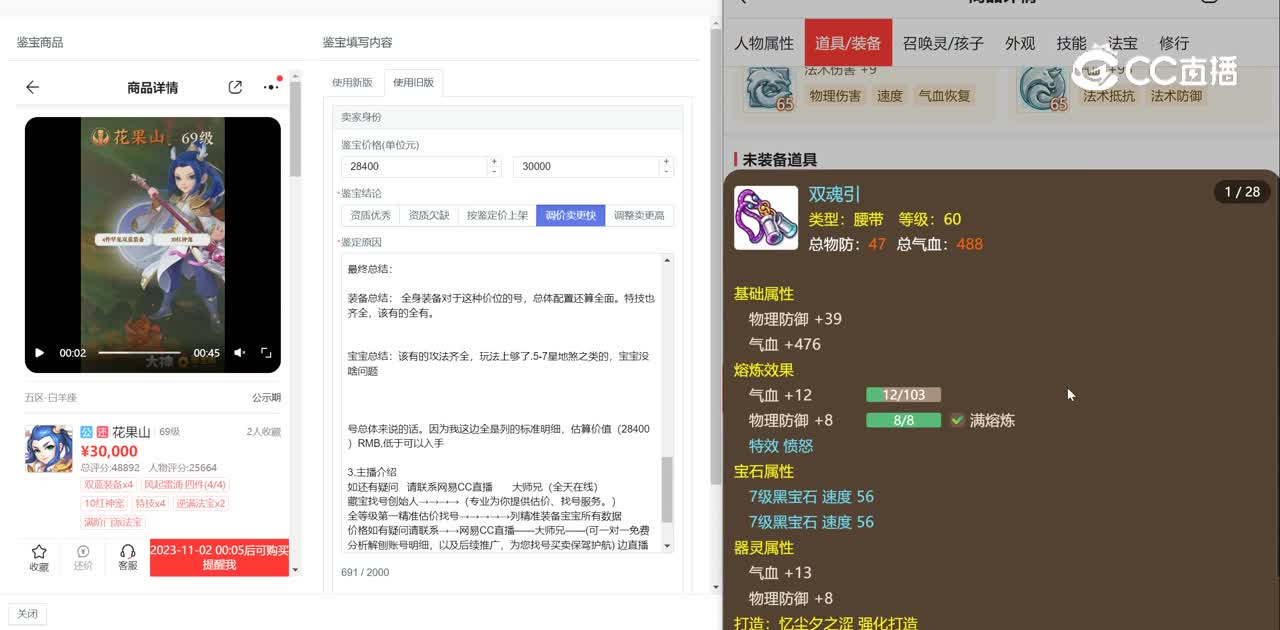Open the 人物属性 tab
The width and height of the screenshot is (1280, 630).
point(764,43)
